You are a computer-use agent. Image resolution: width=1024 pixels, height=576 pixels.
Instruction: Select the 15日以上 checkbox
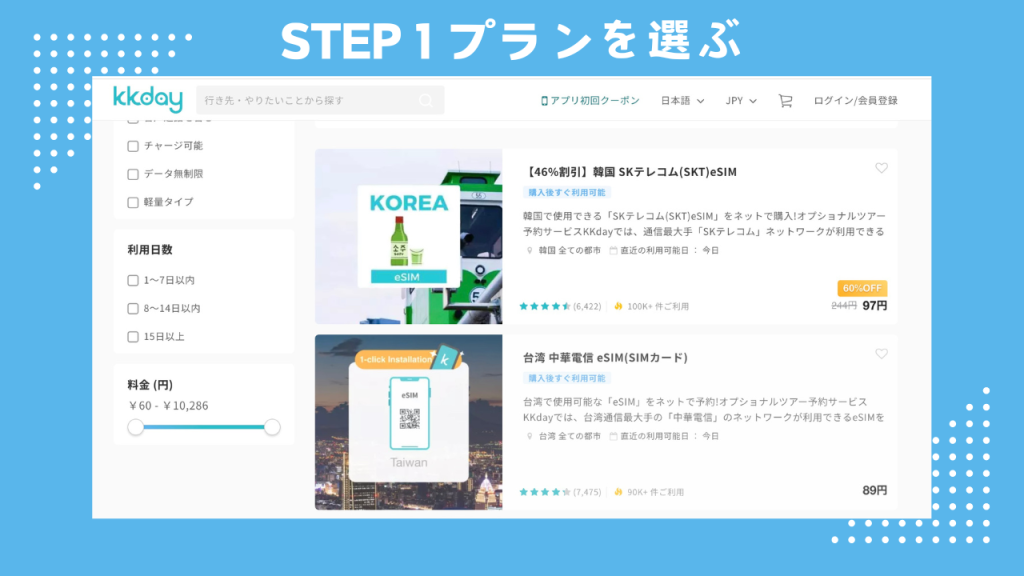coord(133,337)
